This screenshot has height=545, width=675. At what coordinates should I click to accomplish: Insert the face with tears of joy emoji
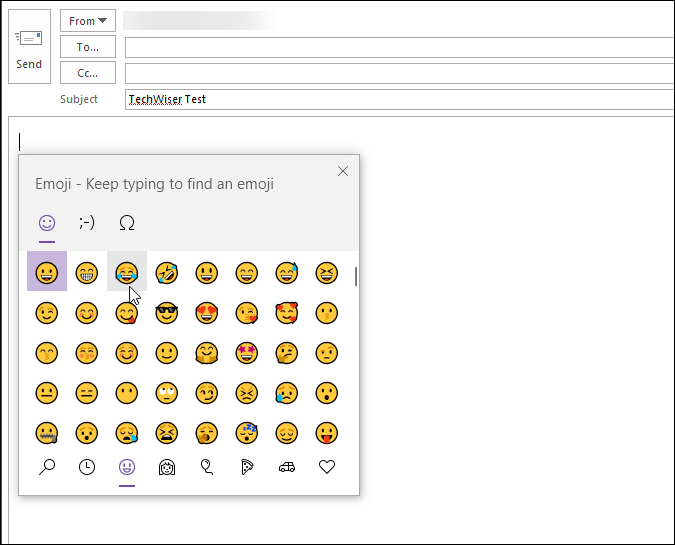point(127,272)
